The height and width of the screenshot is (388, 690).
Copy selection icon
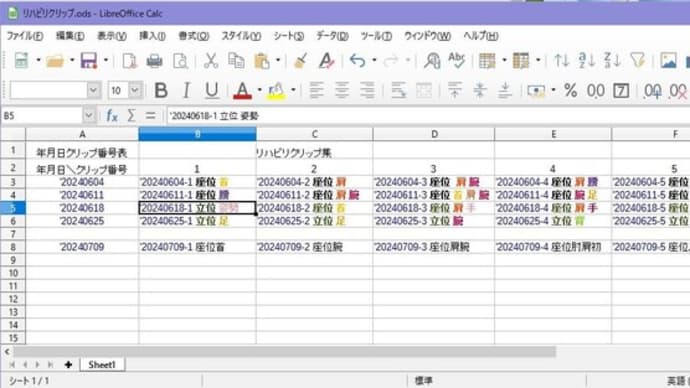coord(236,61)
